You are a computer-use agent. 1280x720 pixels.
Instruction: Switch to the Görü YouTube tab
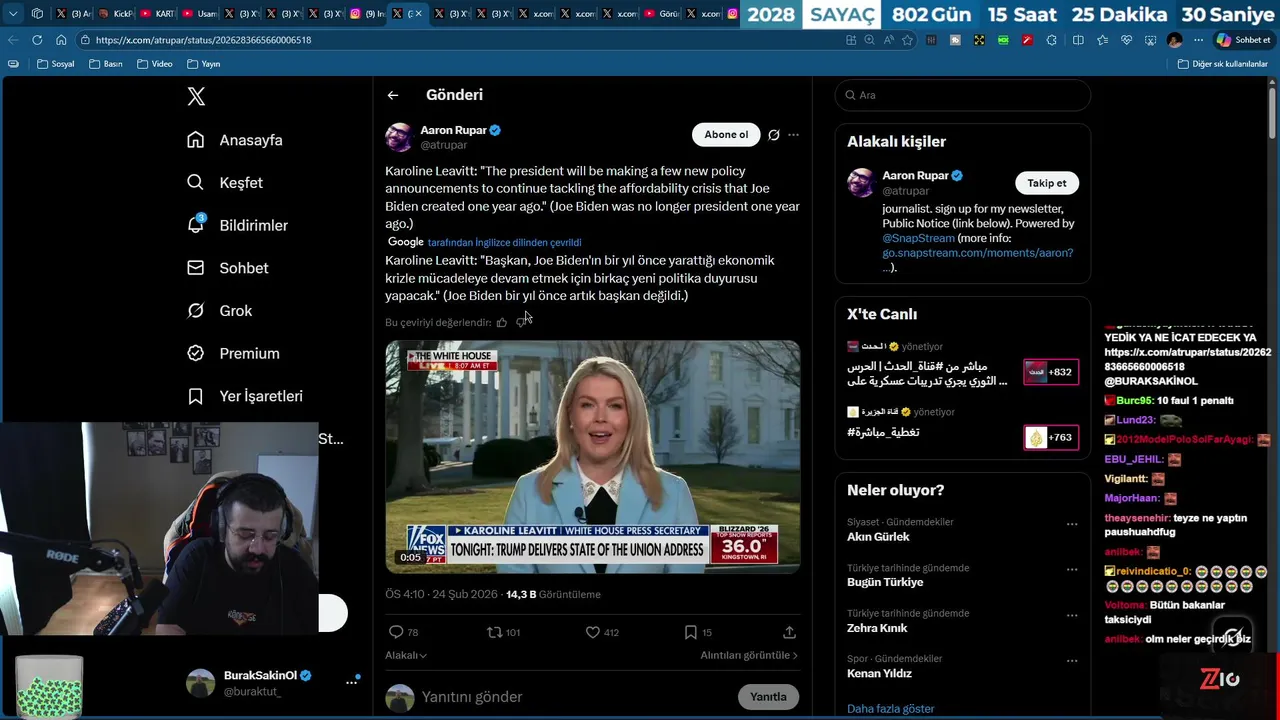point(663,14)
